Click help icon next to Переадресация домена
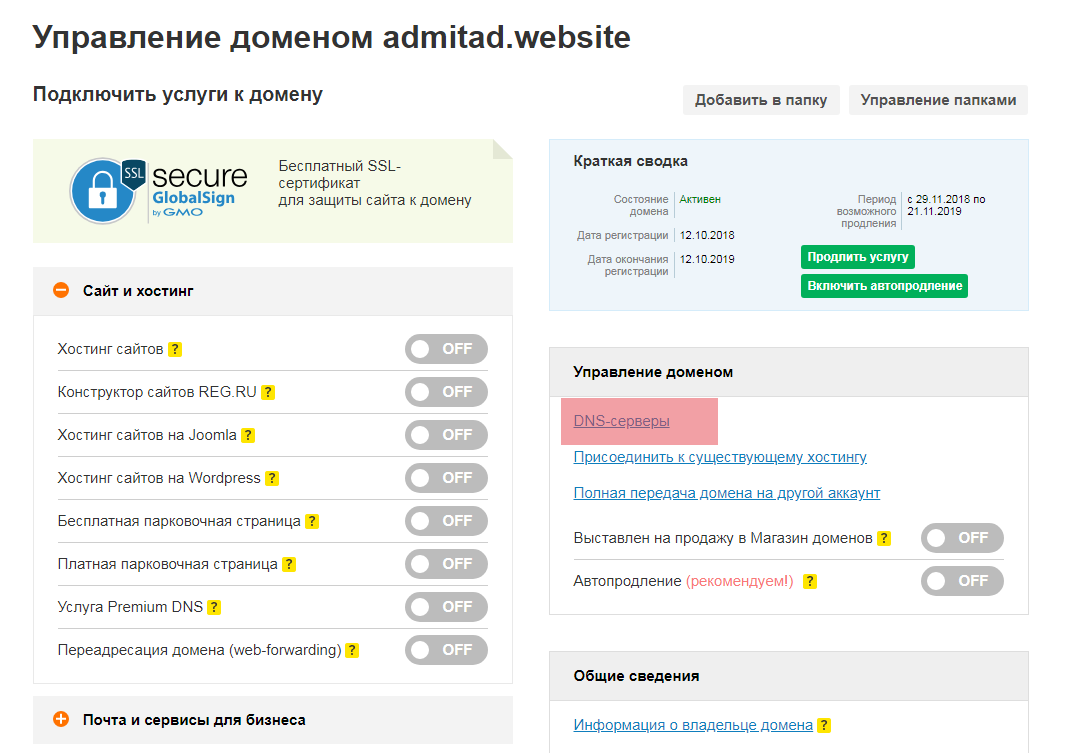Viewport: 1074px width, 753px height. (x=352, y=651)
